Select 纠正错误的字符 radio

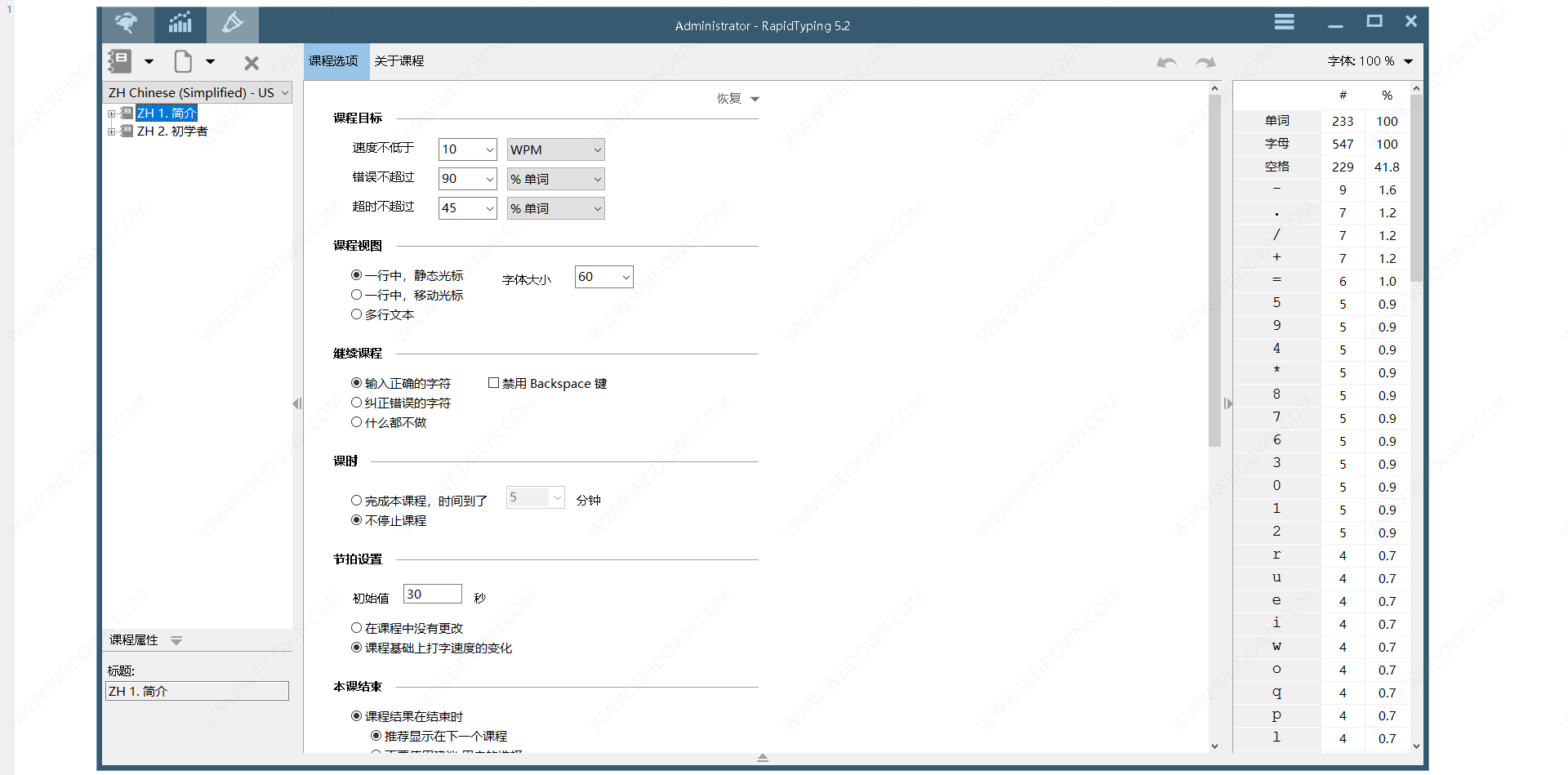(357, 403)
